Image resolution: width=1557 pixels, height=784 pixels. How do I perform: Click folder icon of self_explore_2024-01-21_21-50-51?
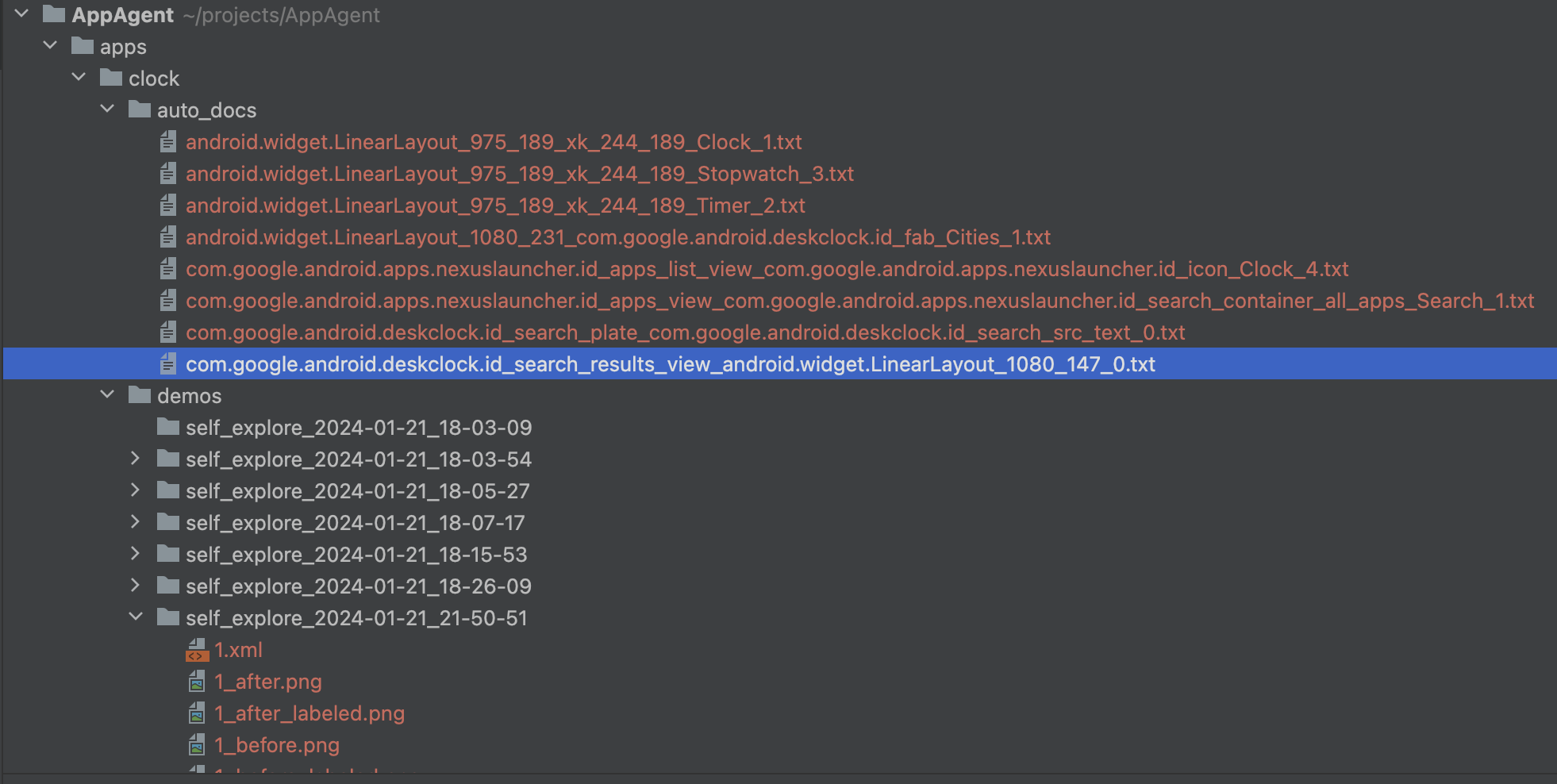coord(168,617)
